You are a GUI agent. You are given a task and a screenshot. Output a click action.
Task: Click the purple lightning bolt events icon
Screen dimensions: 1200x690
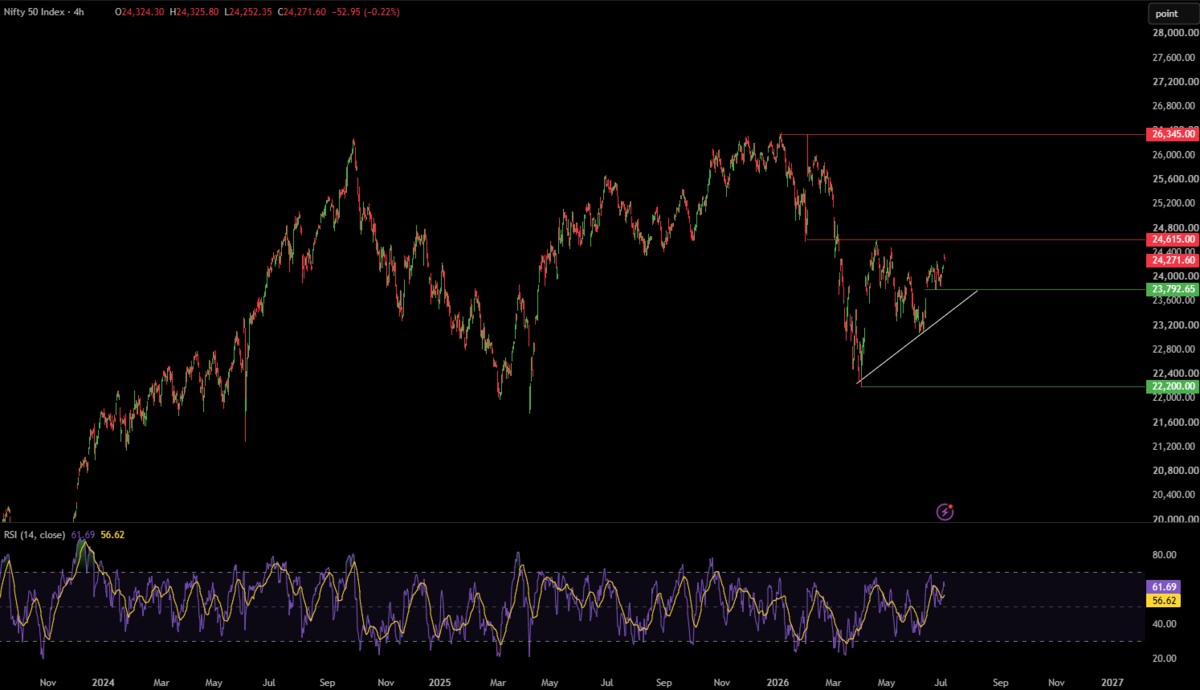945,512
